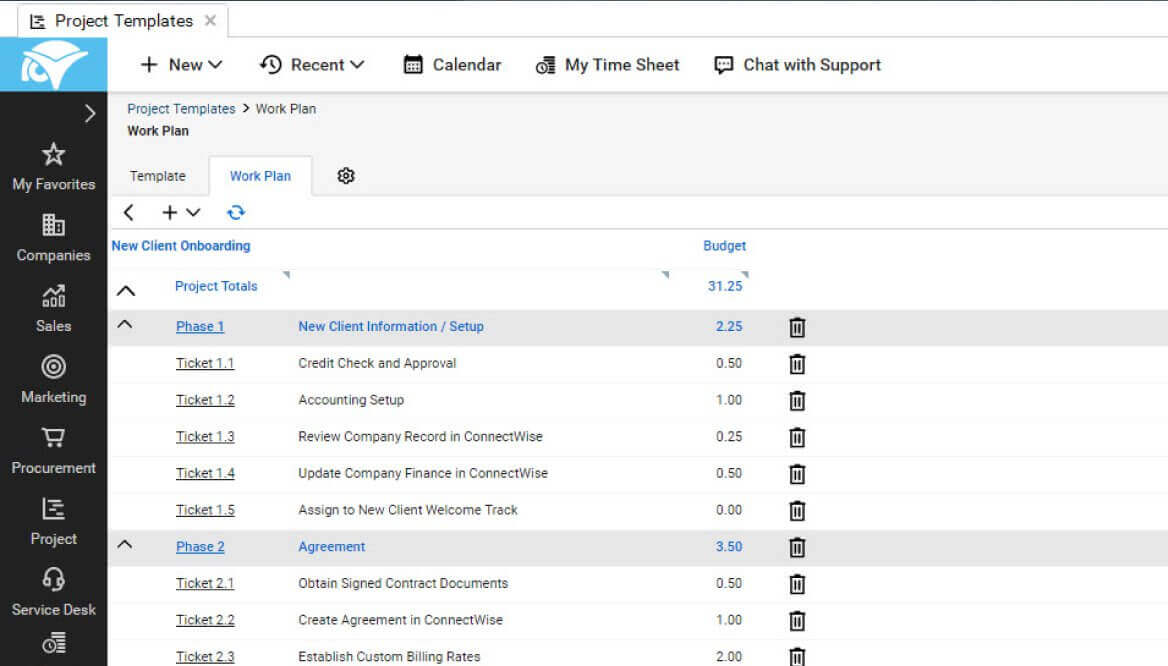Open Calendar from top toolbar

click(452, 65)
